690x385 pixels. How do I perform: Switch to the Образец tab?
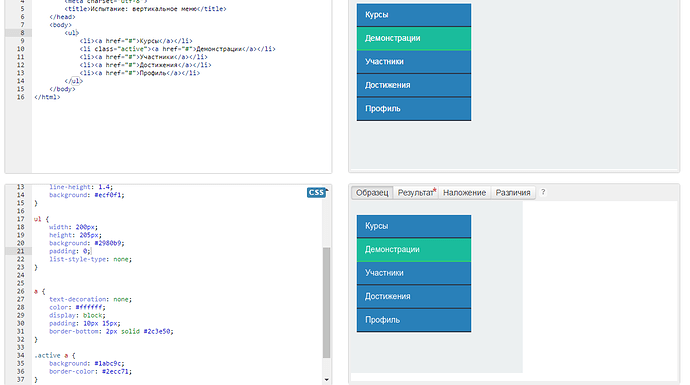tap(372, 193)
